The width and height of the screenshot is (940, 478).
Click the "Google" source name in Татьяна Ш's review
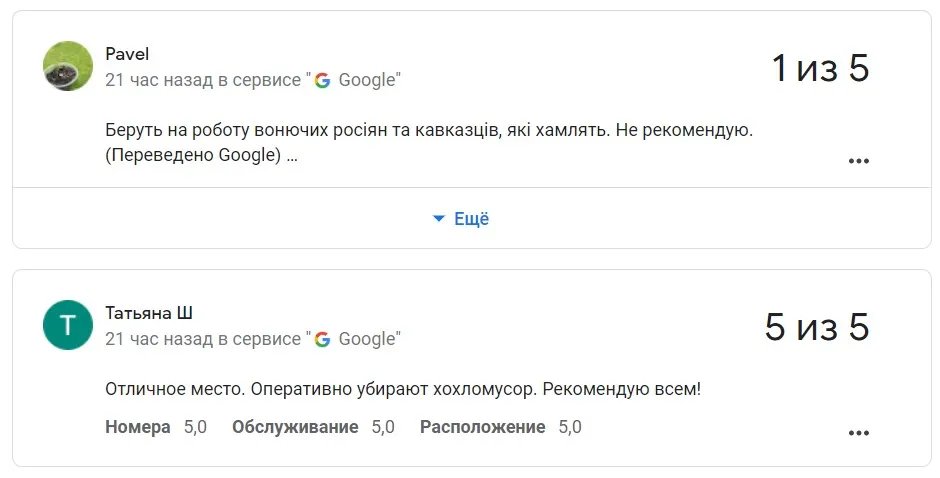(x=367, y=339)
